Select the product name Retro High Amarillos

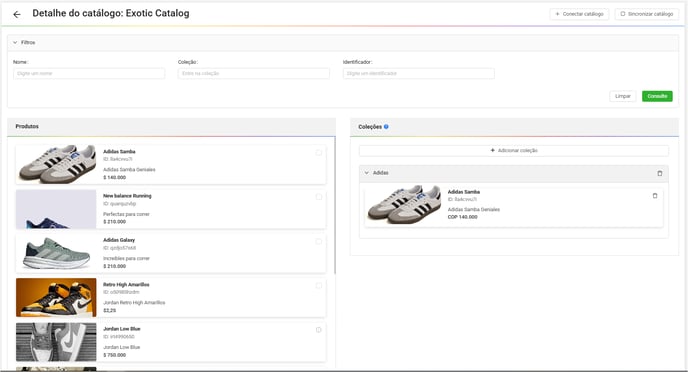126,285
